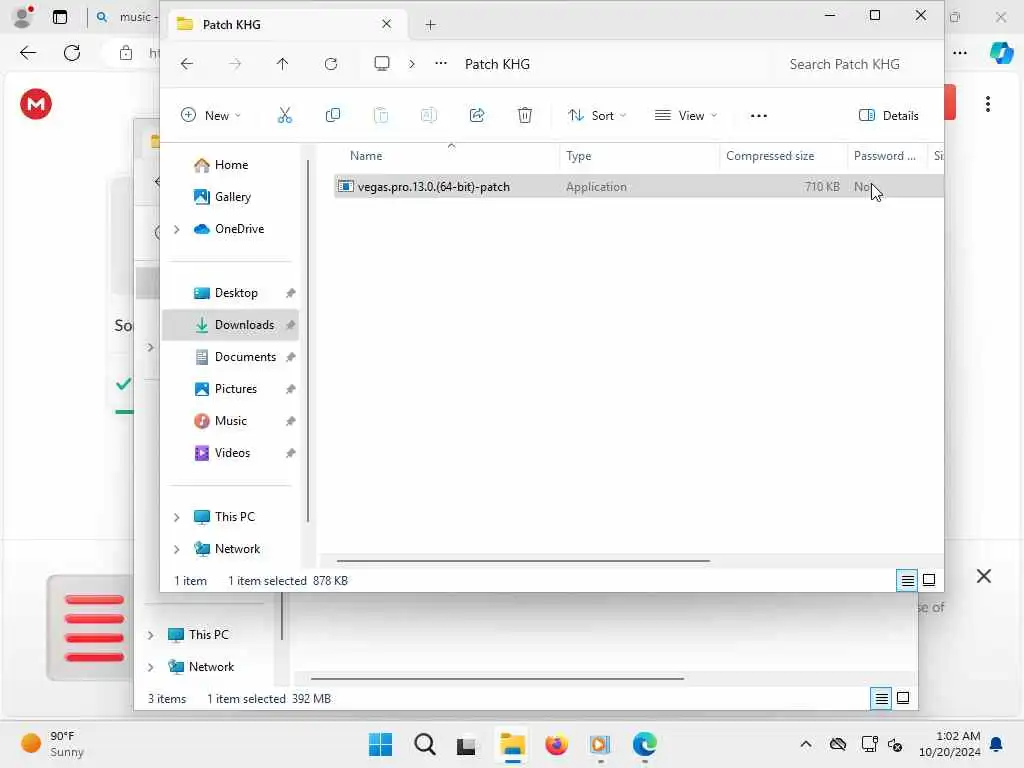Sort by the Name column header

tap(447, 156)
